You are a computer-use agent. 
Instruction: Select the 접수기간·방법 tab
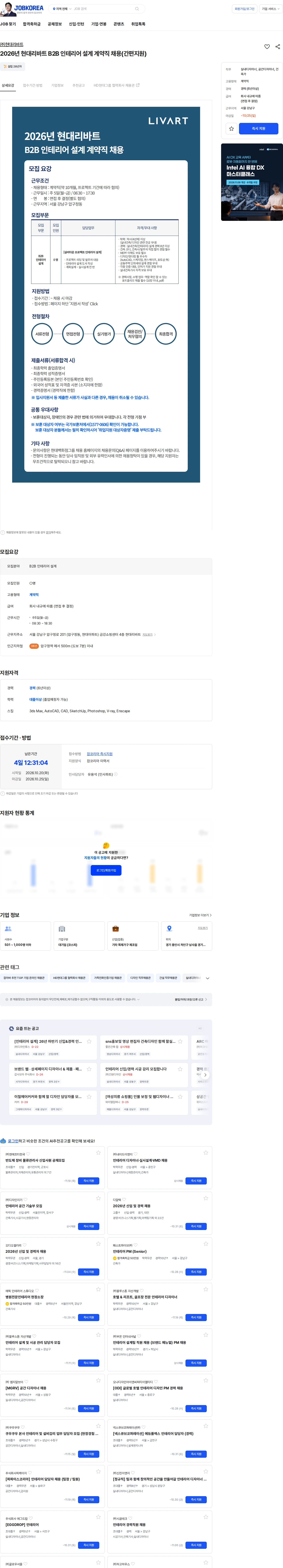click(x=33, y=85)
